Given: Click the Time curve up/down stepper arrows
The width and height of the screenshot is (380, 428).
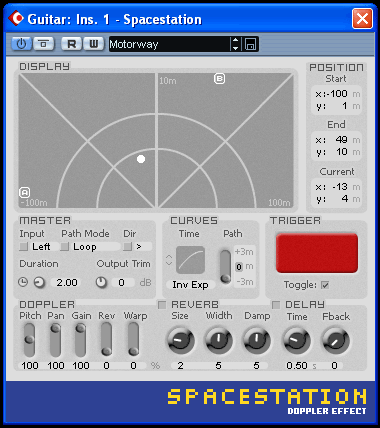Looking at the screenshot, I should 169,260.
